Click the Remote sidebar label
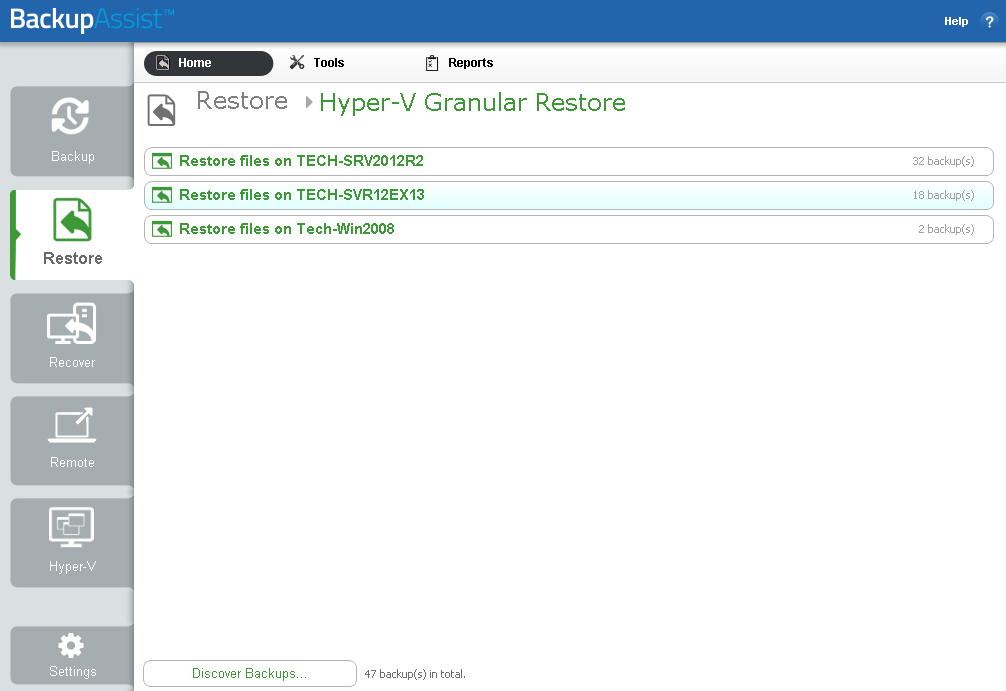Image resolution: width=1006 pixels, height=691 pixels. pyautogui.click(x=72, y=463)
